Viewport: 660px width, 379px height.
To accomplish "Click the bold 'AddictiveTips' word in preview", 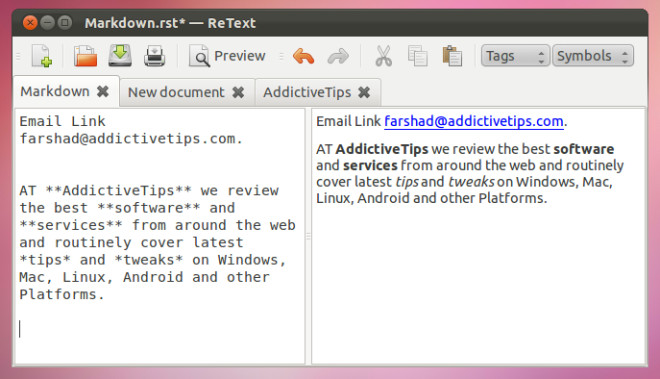I will pos(382,149).
